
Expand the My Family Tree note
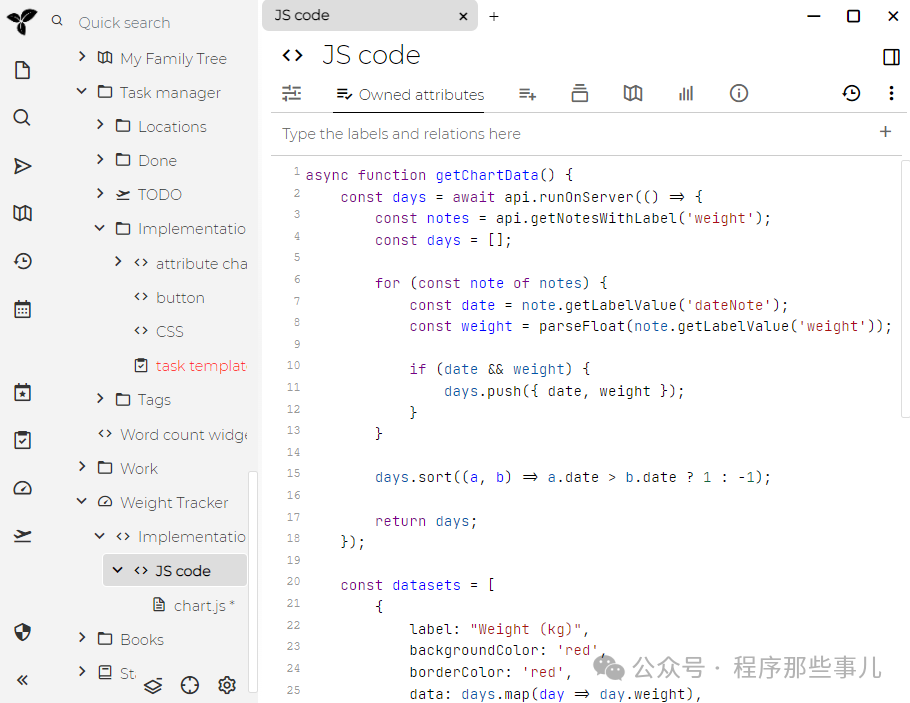click(x=82, y=58)
